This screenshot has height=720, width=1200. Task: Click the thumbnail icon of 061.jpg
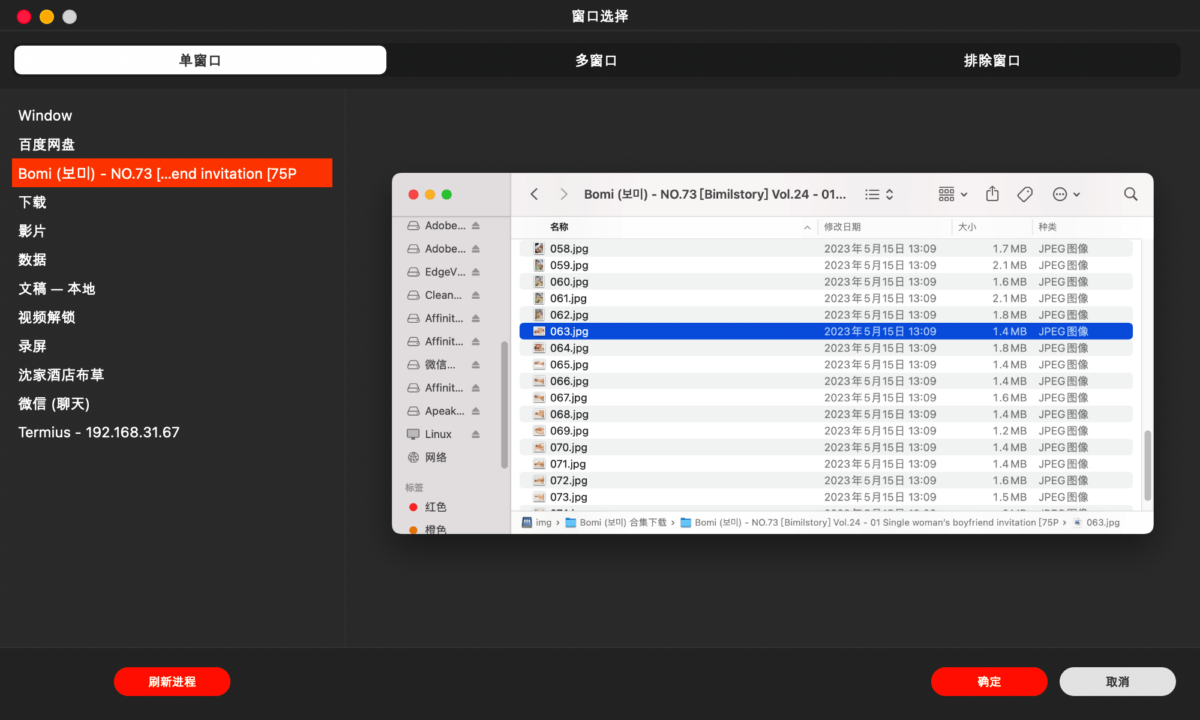click(539, 298)
